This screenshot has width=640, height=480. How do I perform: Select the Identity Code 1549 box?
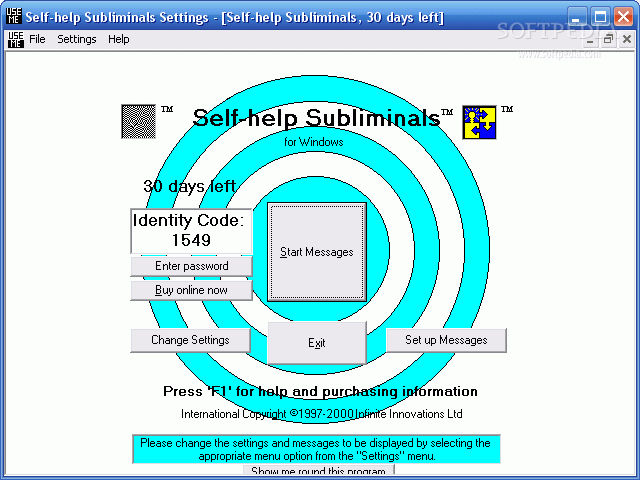coord(191,231)
